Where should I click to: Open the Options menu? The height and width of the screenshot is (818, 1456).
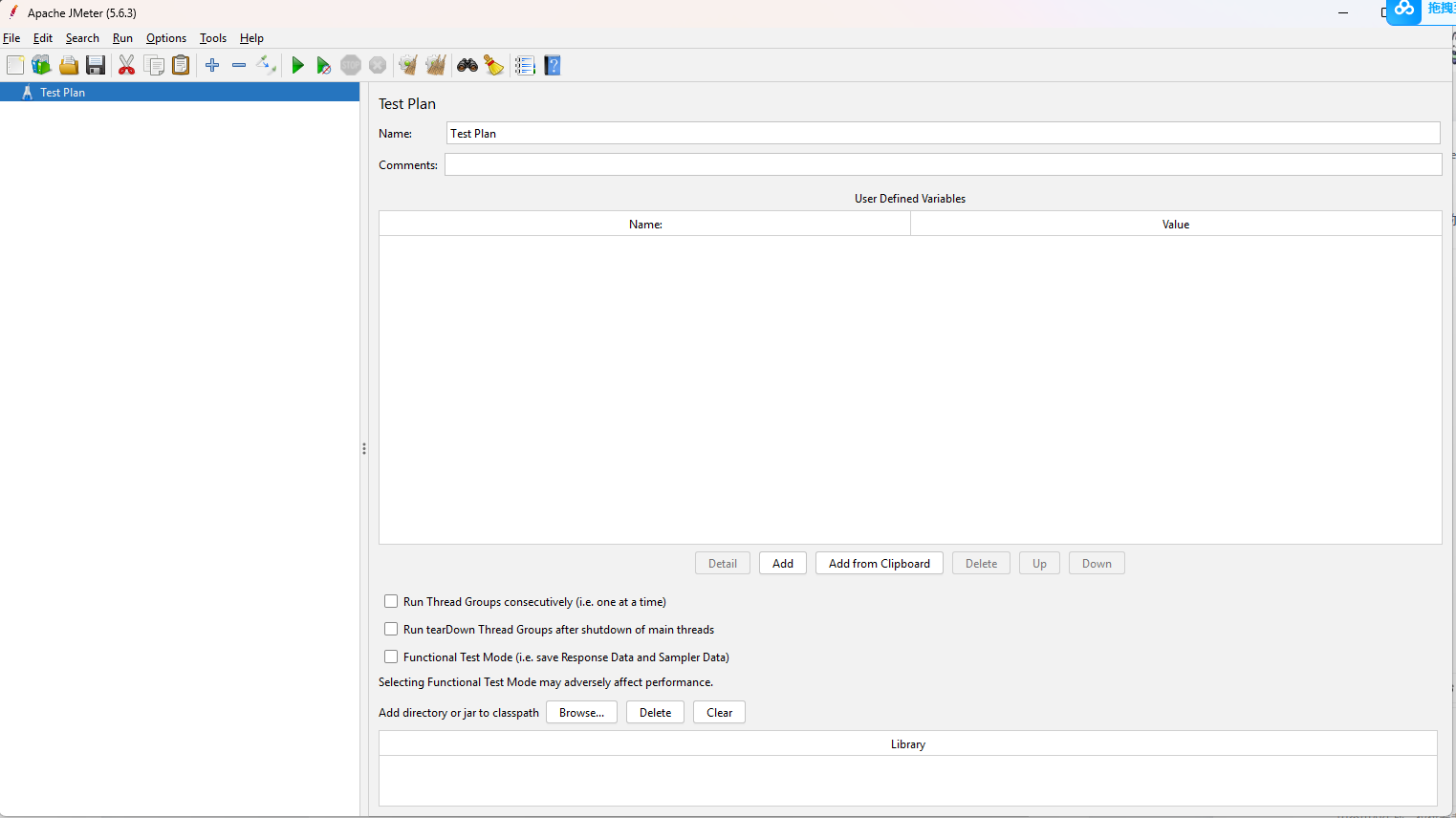[x=166, y=38]
